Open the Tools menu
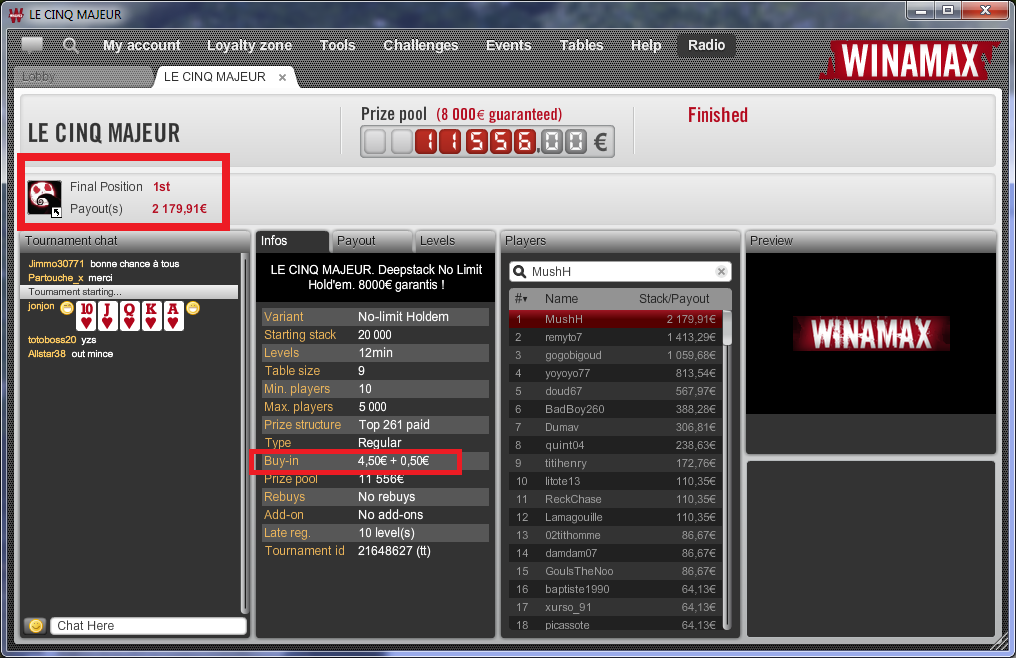The width and height of the screenshot is (1016, 658). point(338,45)
